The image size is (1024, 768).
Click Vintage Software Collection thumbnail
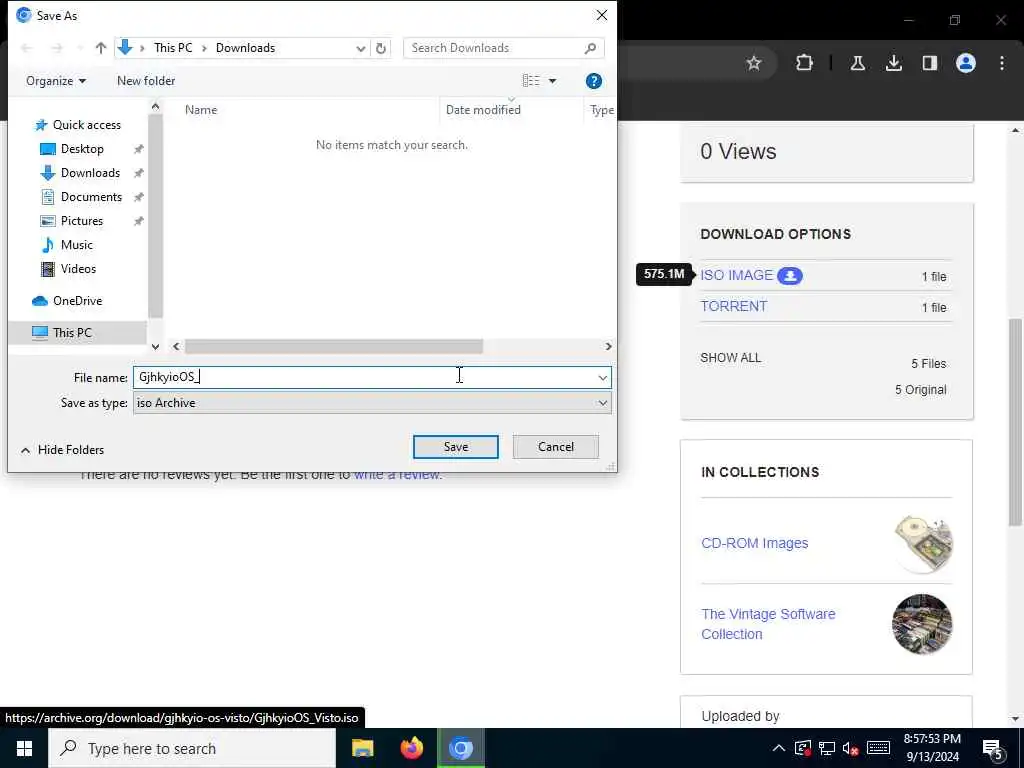[x=922, y=624]
